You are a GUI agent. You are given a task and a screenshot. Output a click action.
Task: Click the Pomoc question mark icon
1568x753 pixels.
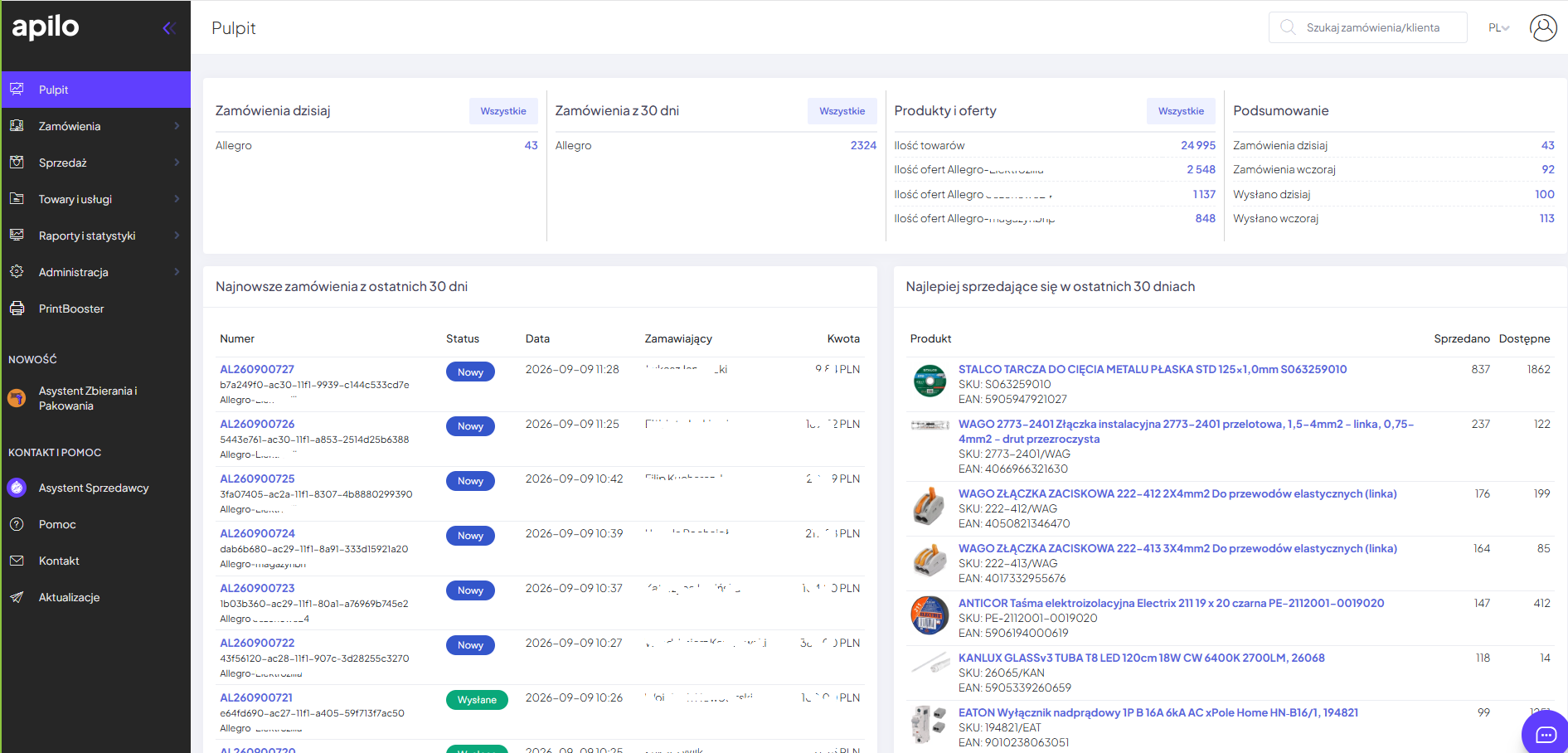(x=17, y=524)
